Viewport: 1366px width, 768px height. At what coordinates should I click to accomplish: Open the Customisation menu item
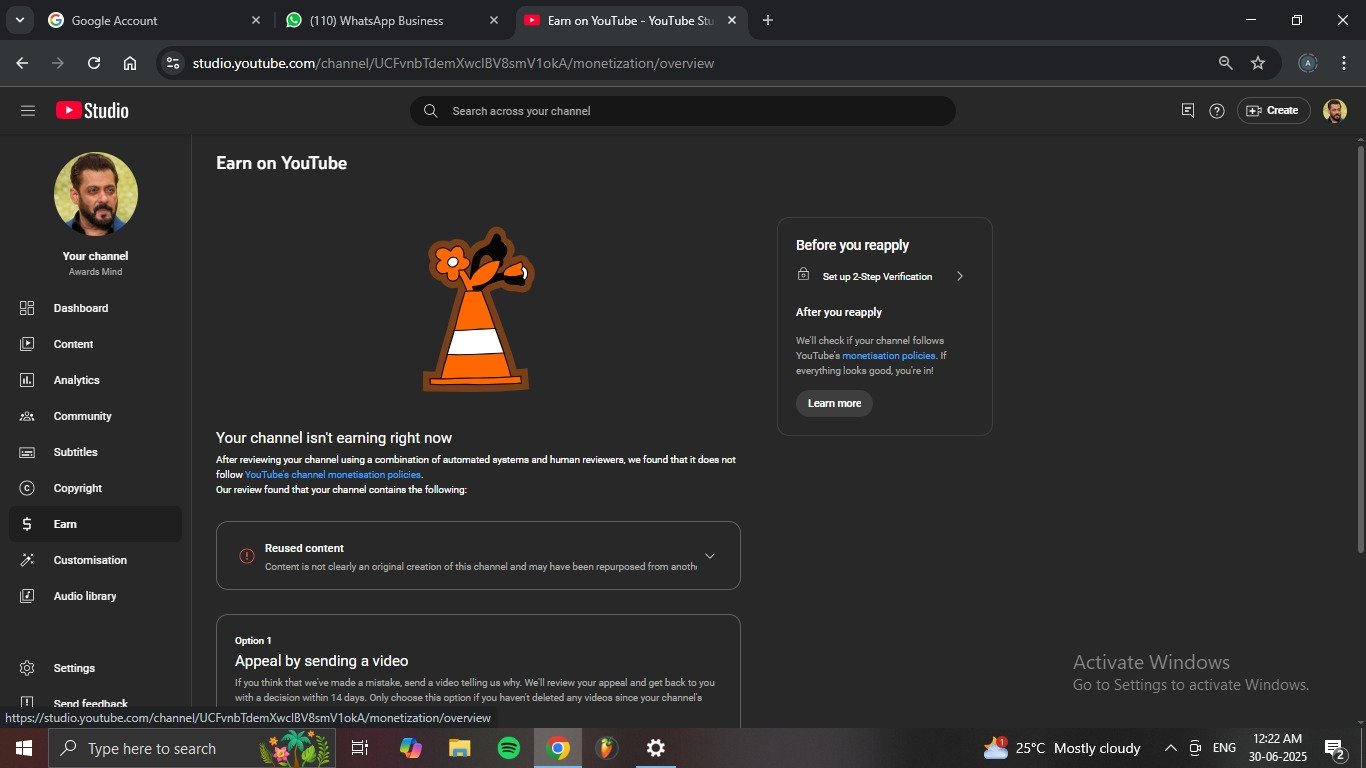(x=95, y=560)
